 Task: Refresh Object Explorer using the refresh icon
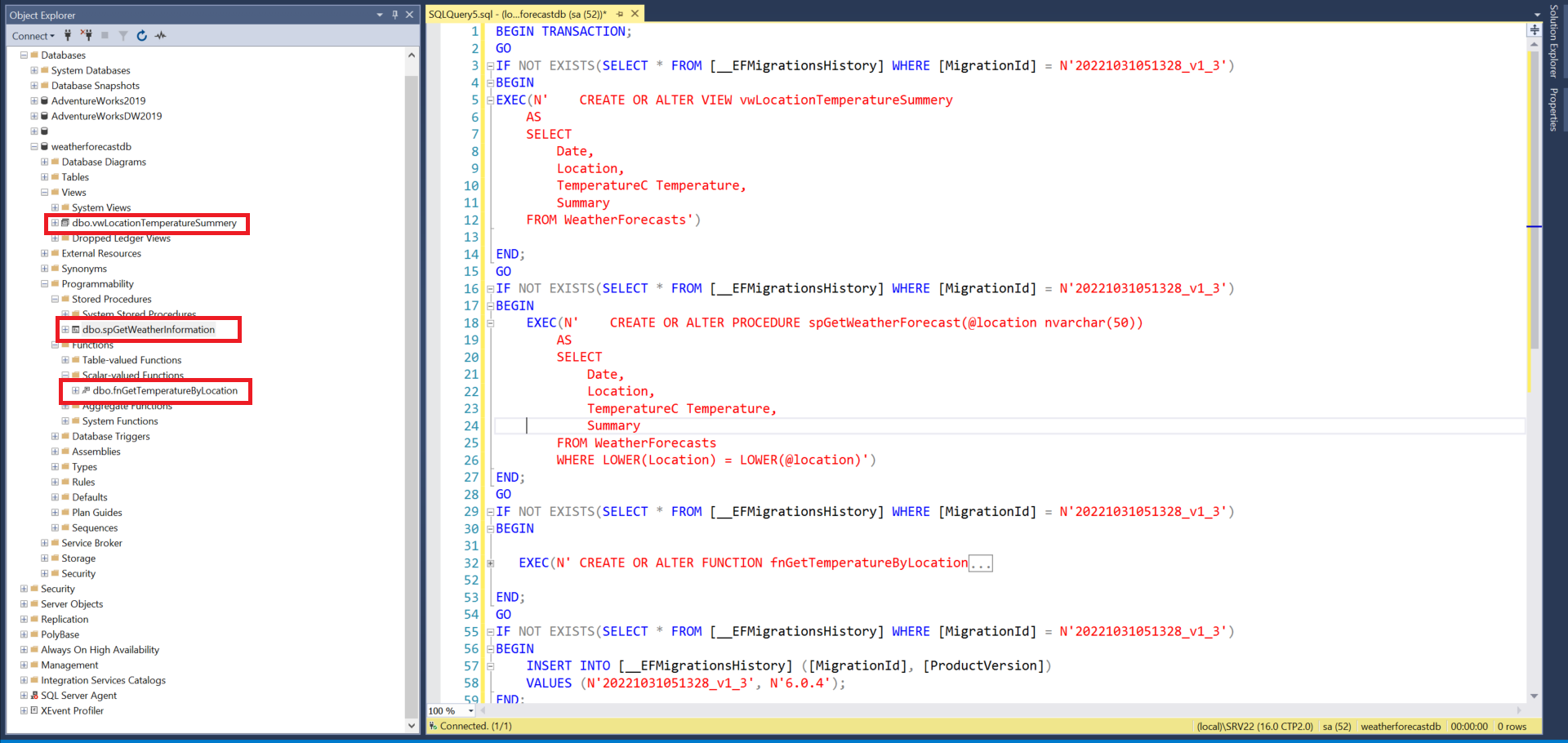point(140,35)
